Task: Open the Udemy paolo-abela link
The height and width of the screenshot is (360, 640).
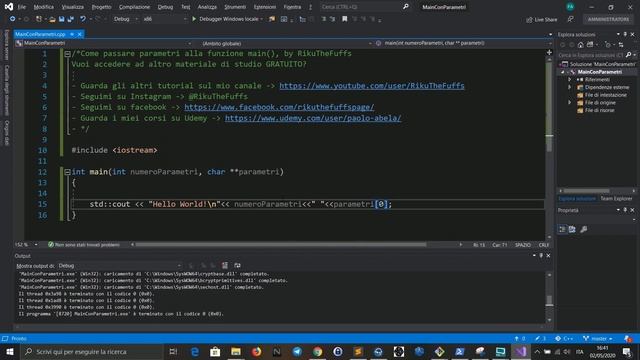Action: click(313, 118)
